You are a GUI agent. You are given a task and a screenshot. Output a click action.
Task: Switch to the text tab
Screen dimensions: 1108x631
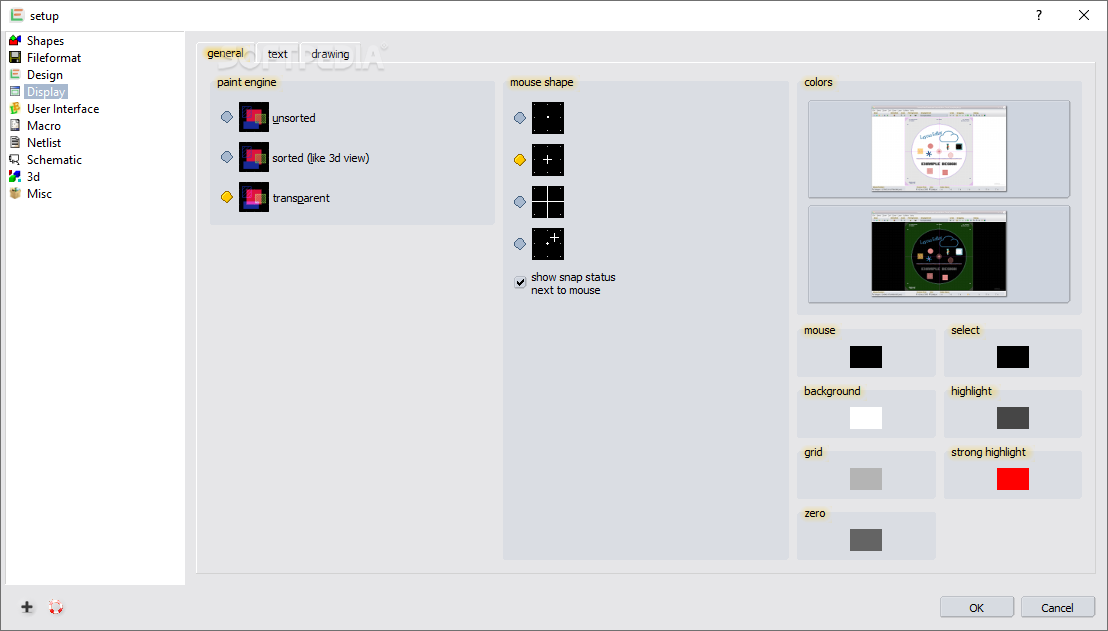pos(278,54)
